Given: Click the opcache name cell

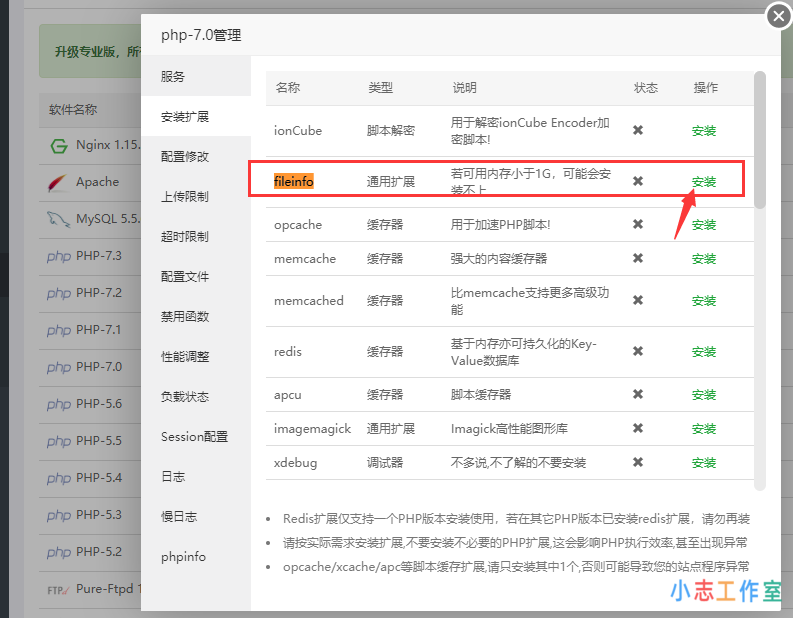Looking at the screenshot, I should click(298, 225).
